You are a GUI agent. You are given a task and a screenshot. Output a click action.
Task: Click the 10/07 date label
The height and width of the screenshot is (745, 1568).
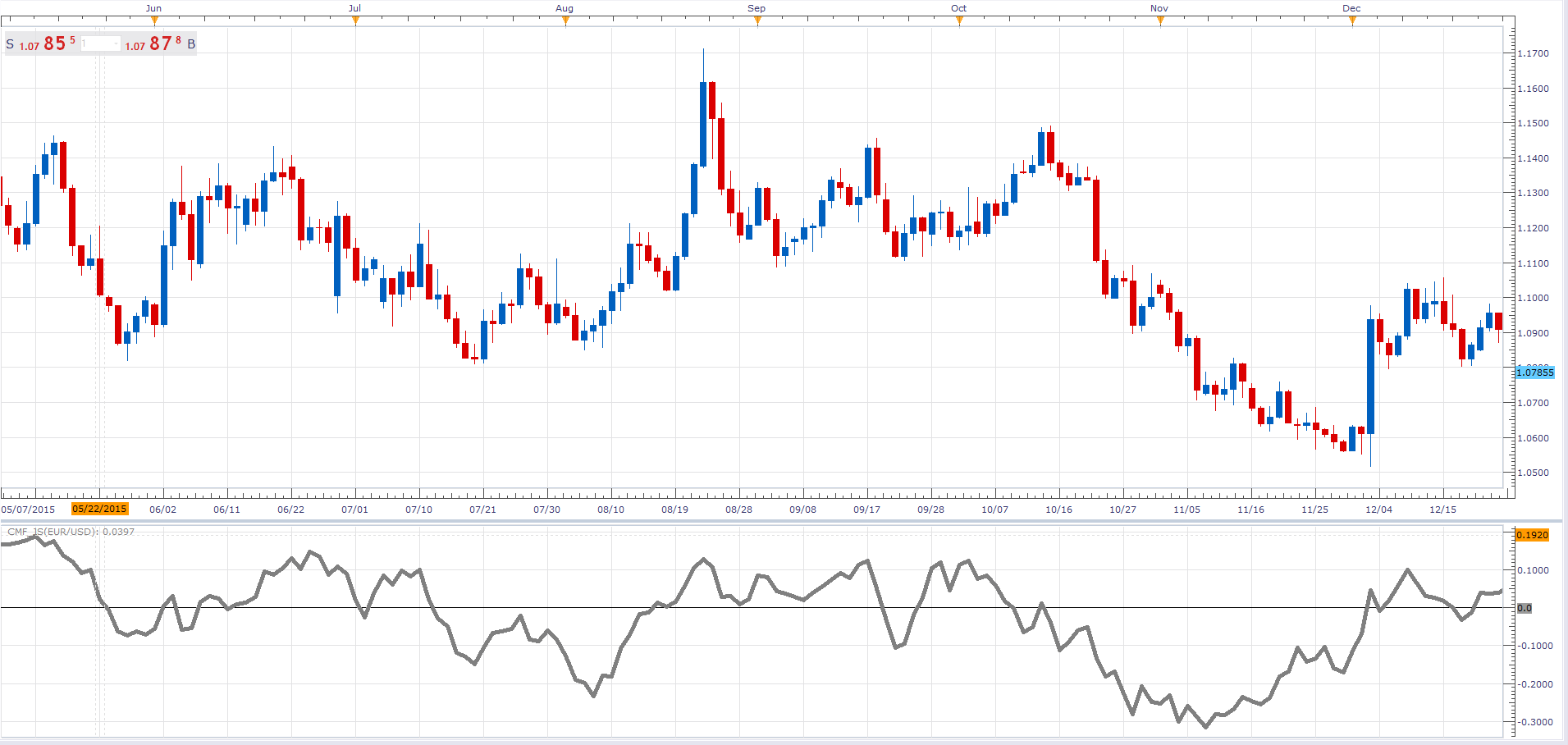tap(995, 510)
